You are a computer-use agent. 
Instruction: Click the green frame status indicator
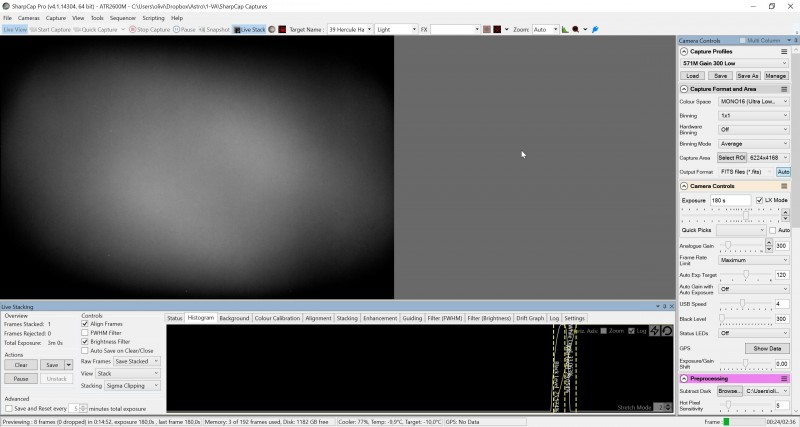[x=726, y=422]
